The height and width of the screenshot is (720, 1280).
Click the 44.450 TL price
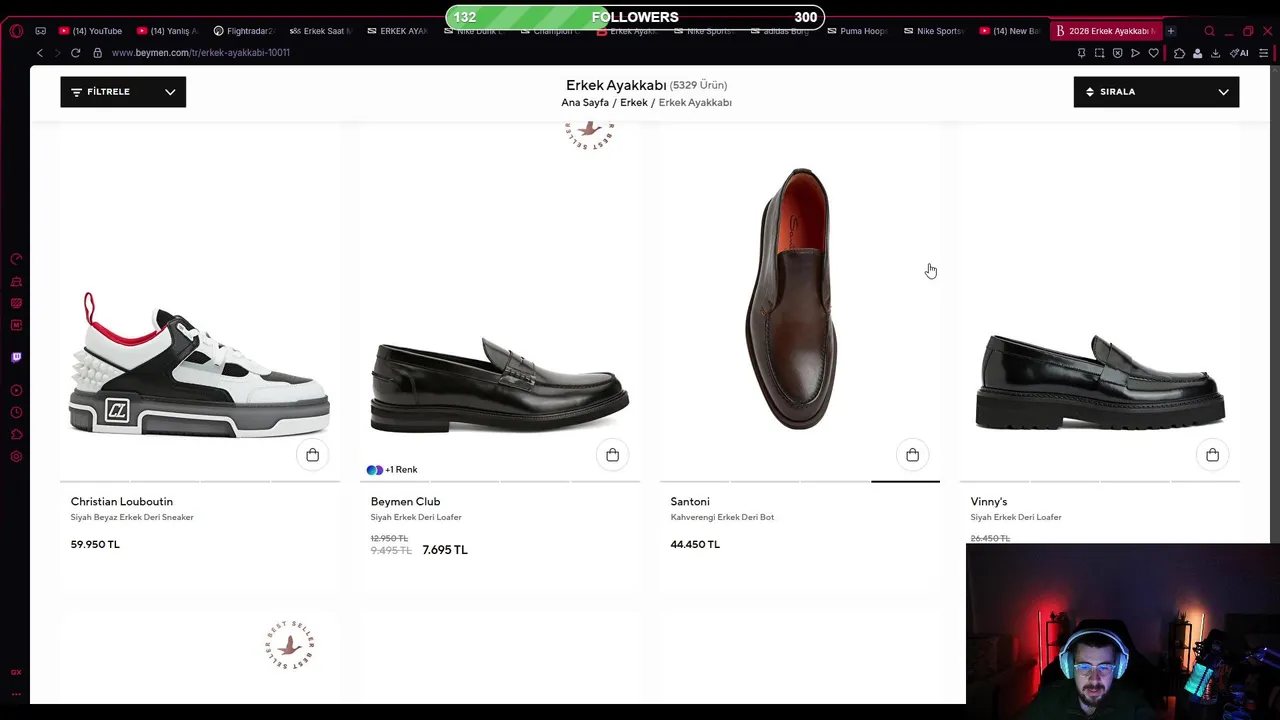[695, 545]
